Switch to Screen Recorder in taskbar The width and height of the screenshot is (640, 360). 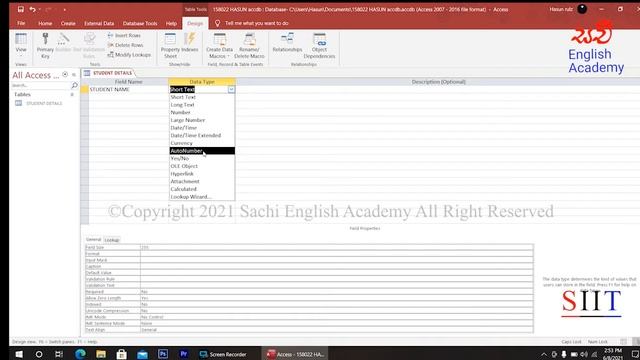tap(223, 354)
